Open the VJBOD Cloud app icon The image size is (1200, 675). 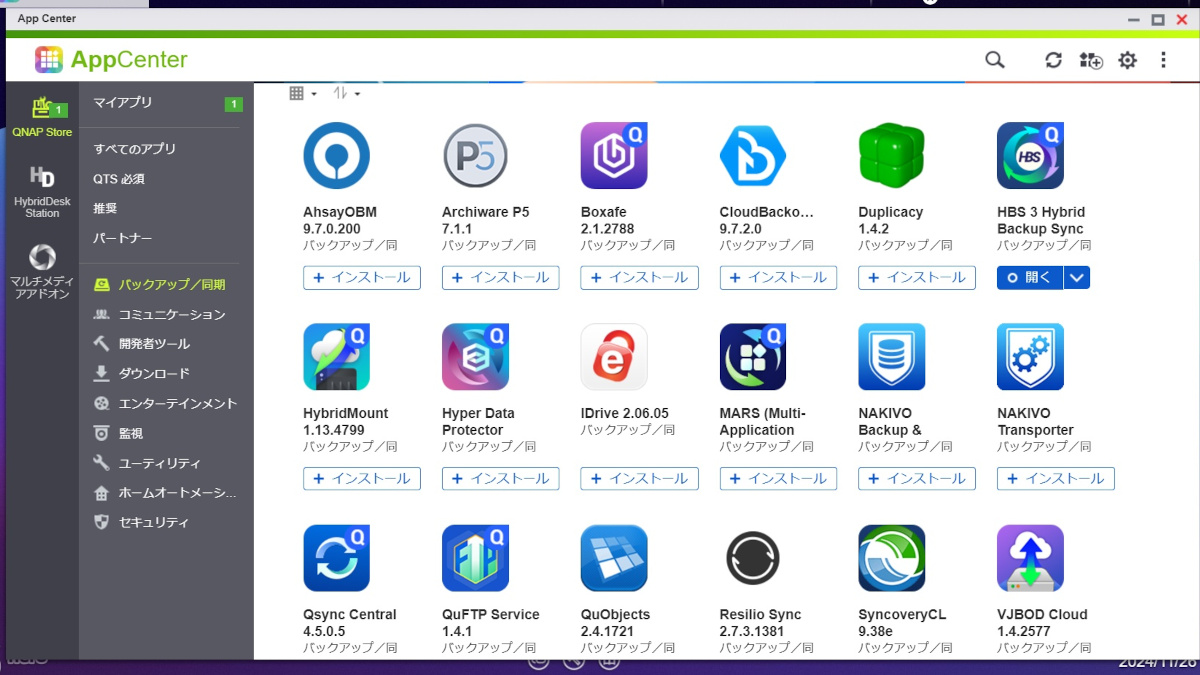1031,558
